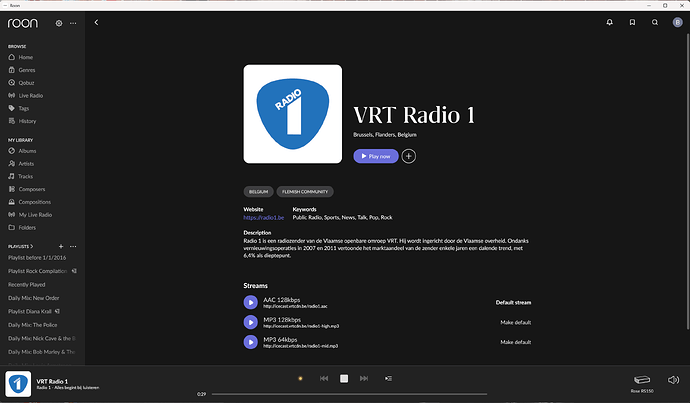Viewport: 690px width, 403px height.
Task: Open Roon settings gear icon
Action: tap(59, 23)
